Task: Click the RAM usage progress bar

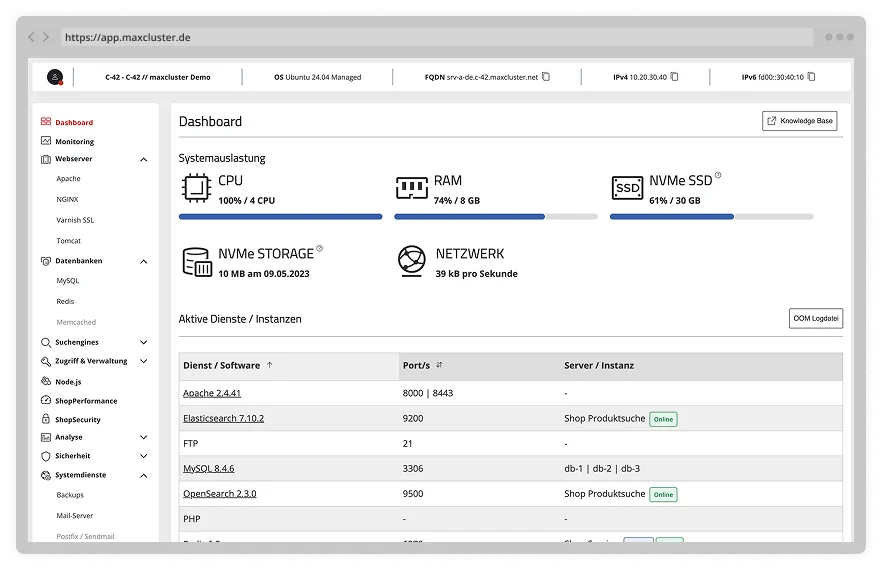Action: (496, 217)
